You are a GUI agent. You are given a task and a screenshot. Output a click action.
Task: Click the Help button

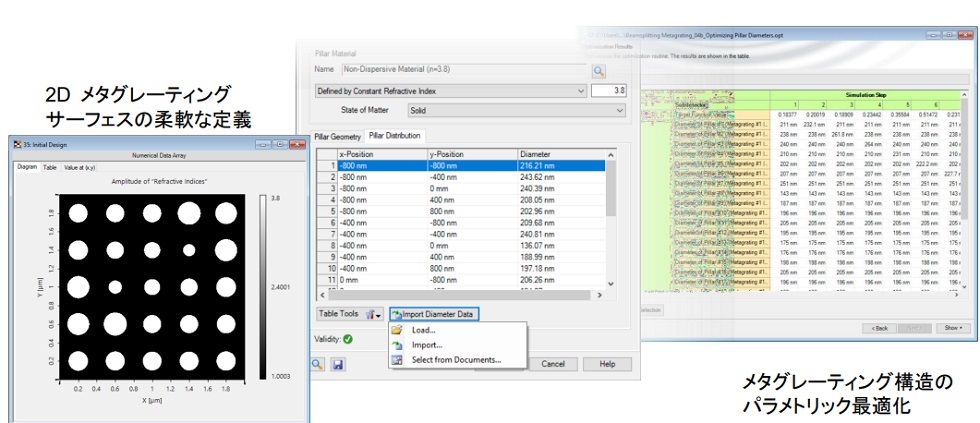606,364
